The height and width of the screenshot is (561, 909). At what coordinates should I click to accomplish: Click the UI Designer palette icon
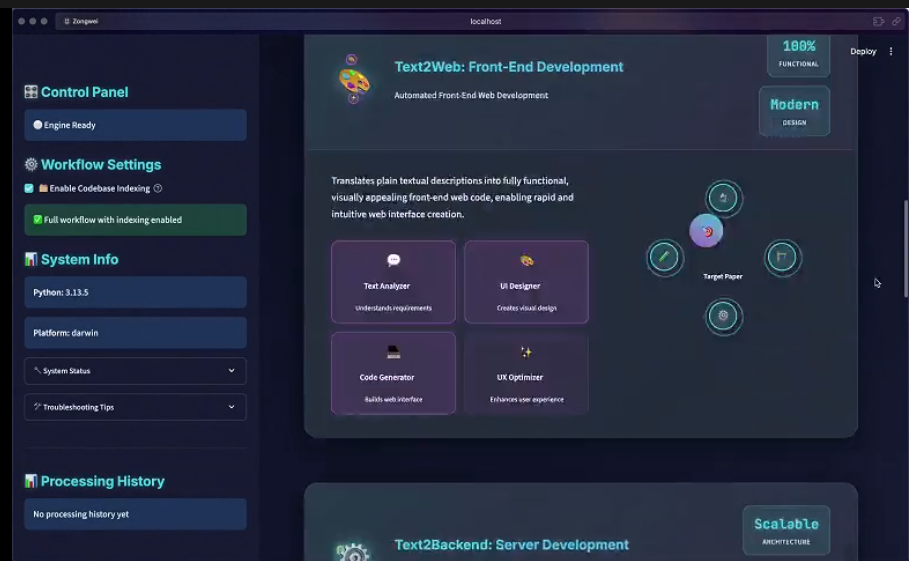pos(526,260)
